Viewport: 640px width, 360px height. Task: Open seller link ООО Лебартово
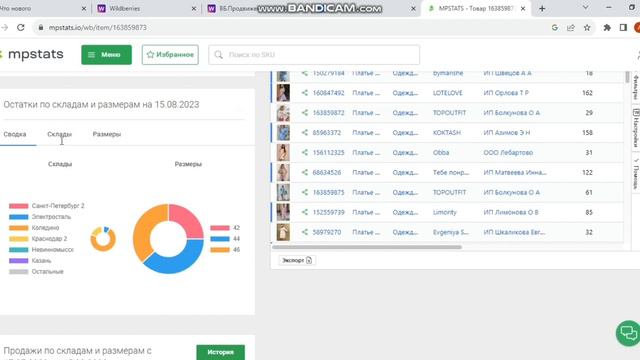pos(508,152)
